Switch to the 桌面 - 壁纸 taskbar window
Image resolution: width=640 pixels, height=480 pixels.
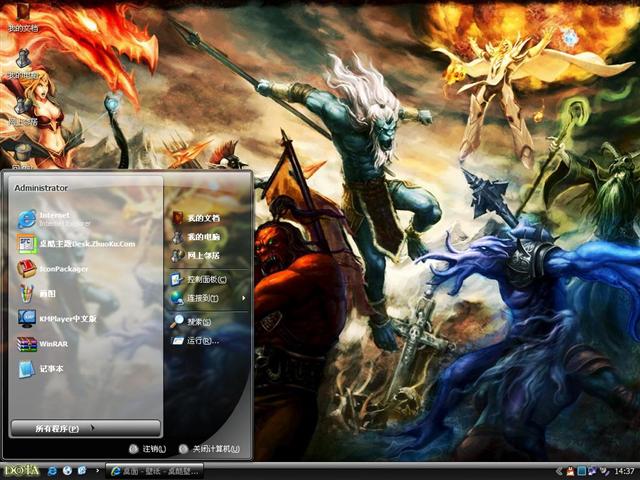coord(154,471)
